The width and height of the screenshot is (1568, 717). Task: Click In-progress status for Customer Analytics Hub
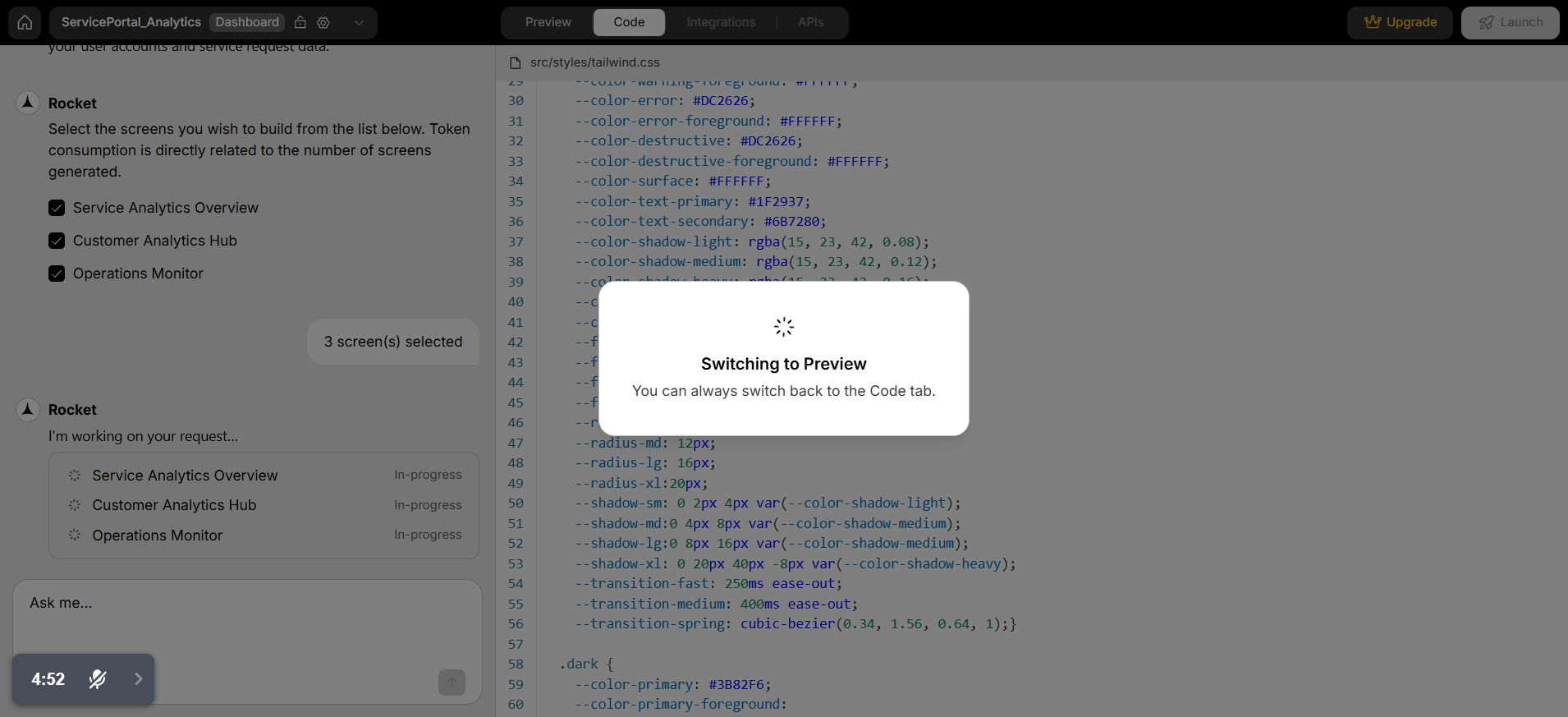tap(428, 505)
